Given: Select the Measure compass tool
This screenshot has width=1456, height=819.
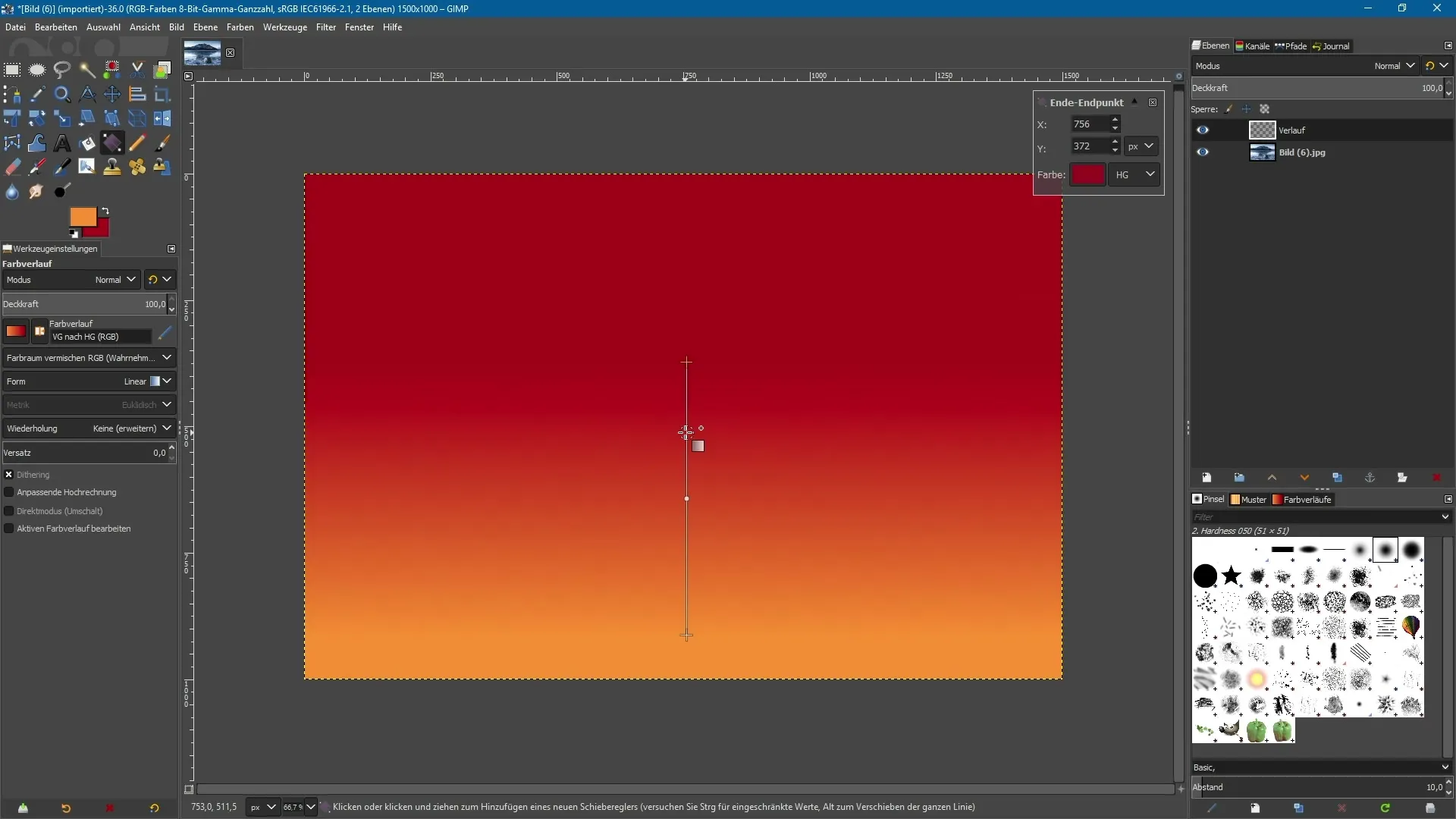Looking at the screenshot, I should (87, 95).
